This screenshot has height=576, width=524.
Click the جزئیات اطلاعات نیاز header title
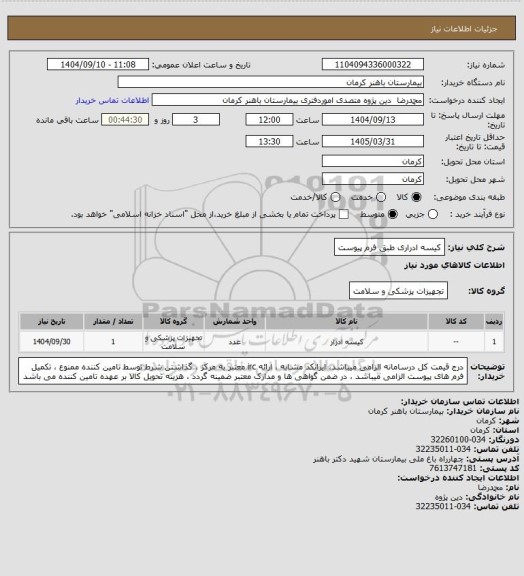464,29
